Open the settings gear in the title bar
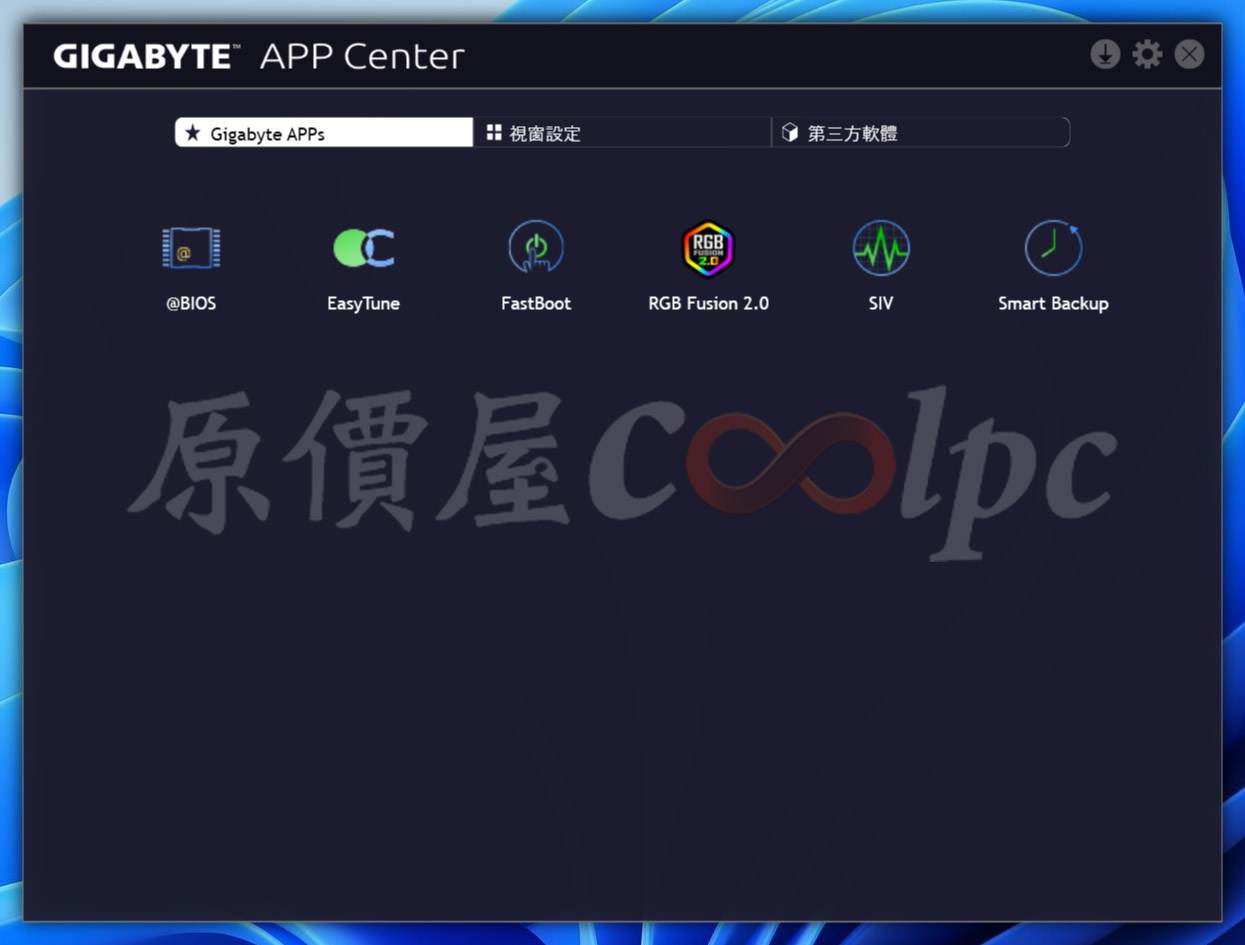1245x945 pixels. click(x=1147, y=54)
